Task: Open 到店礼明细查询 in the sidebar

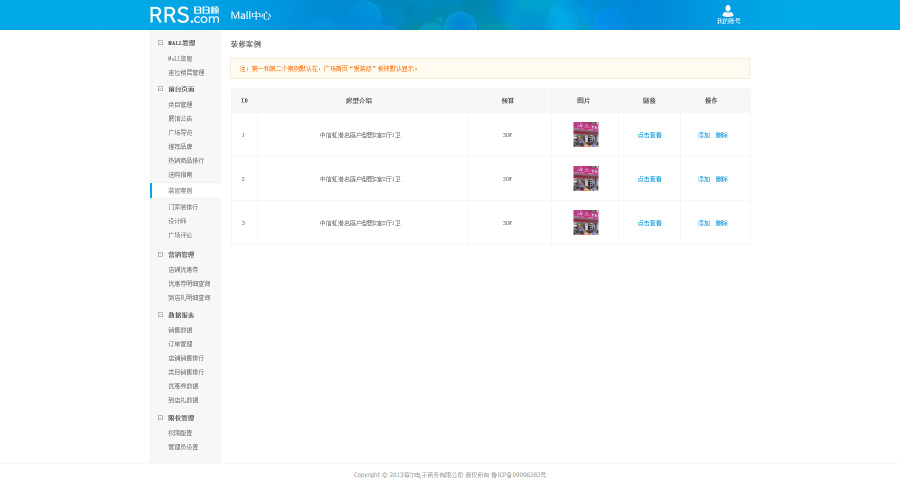Action: coord(189,298)
